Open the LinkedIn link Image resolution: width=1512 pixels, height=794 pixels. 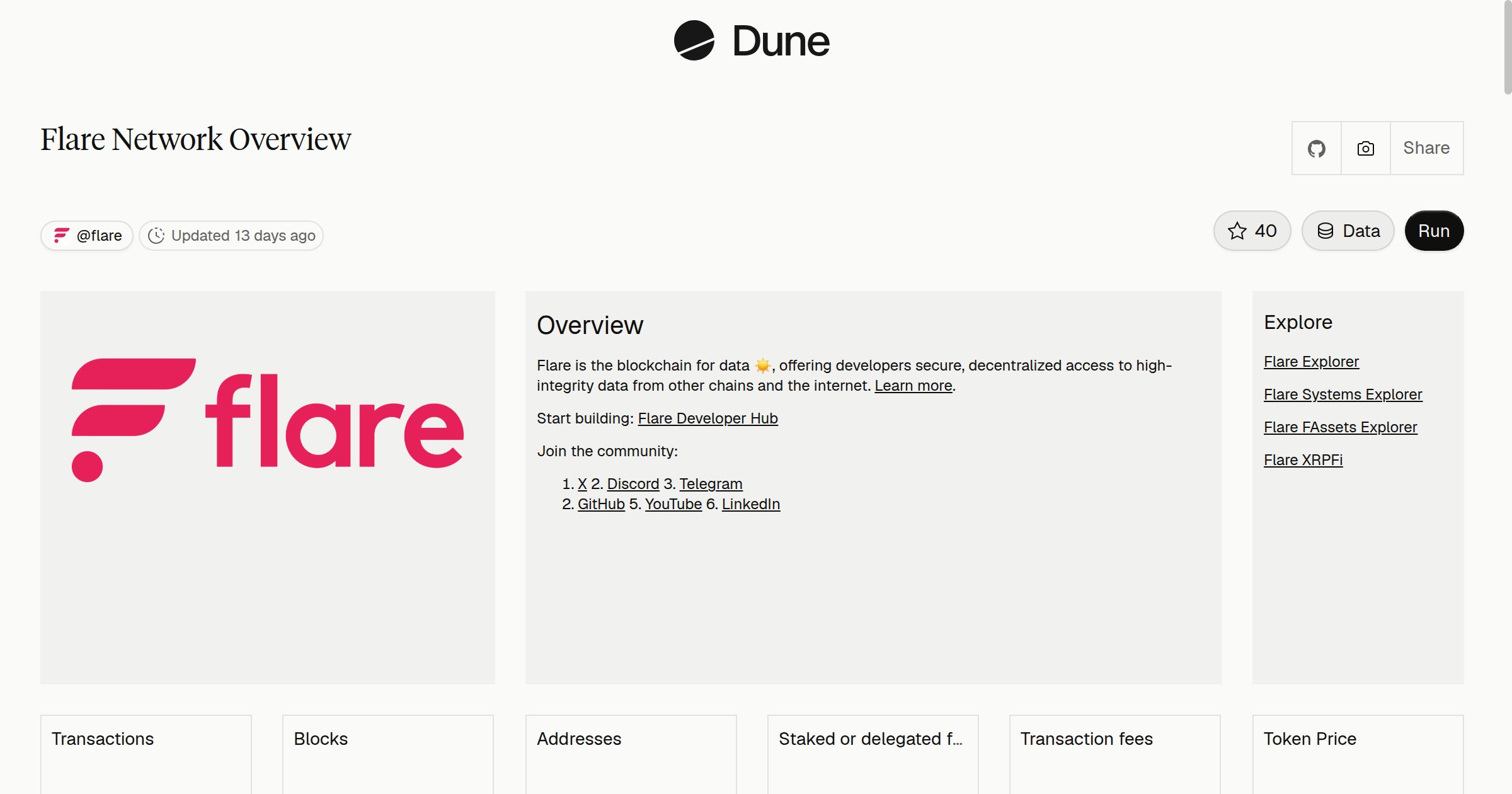coord(751,504)
